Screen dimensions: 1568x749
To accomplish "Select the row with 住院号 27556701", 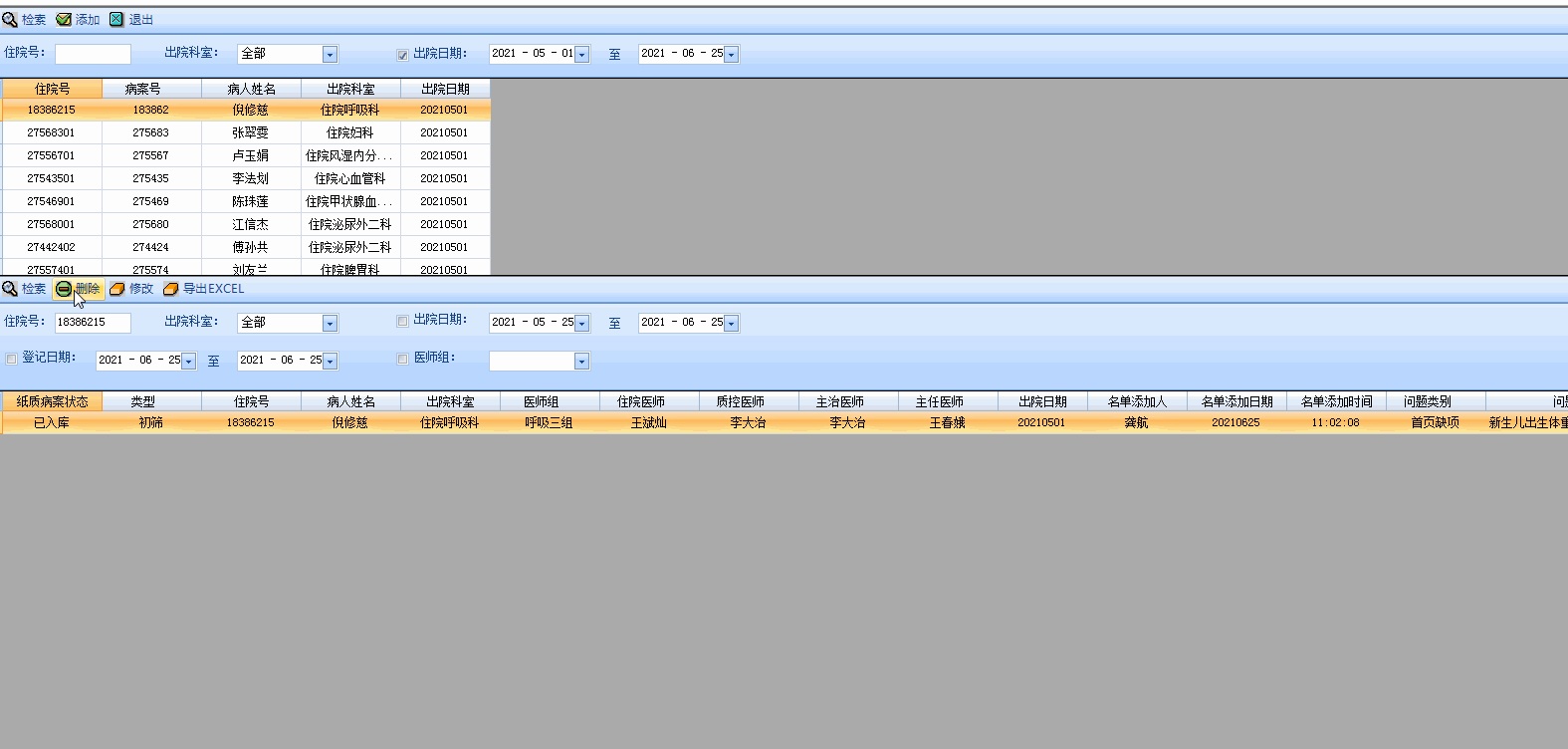I will (246, 155).
